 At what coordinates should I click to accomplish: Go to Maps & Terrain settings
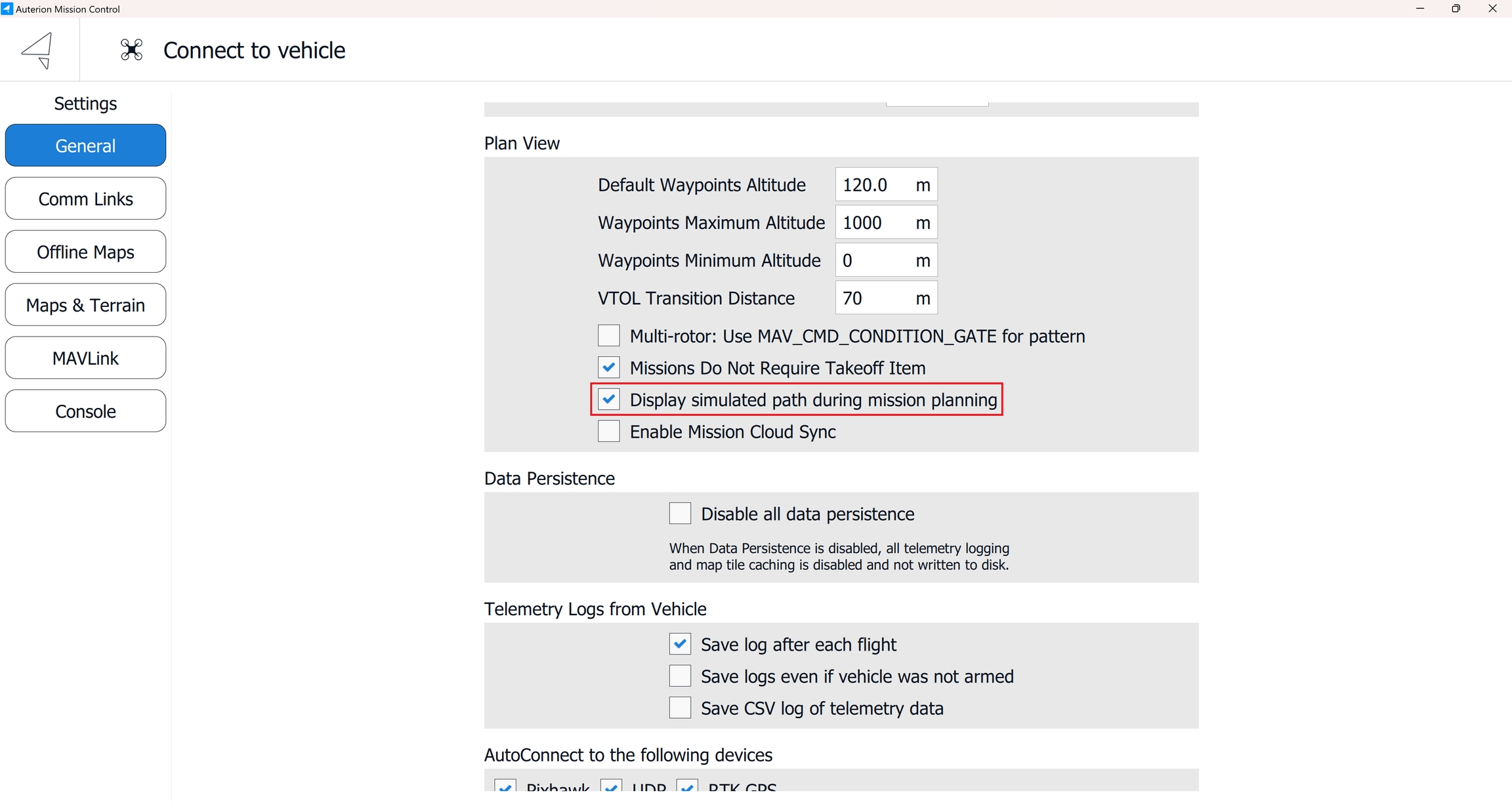coord(85,305)
